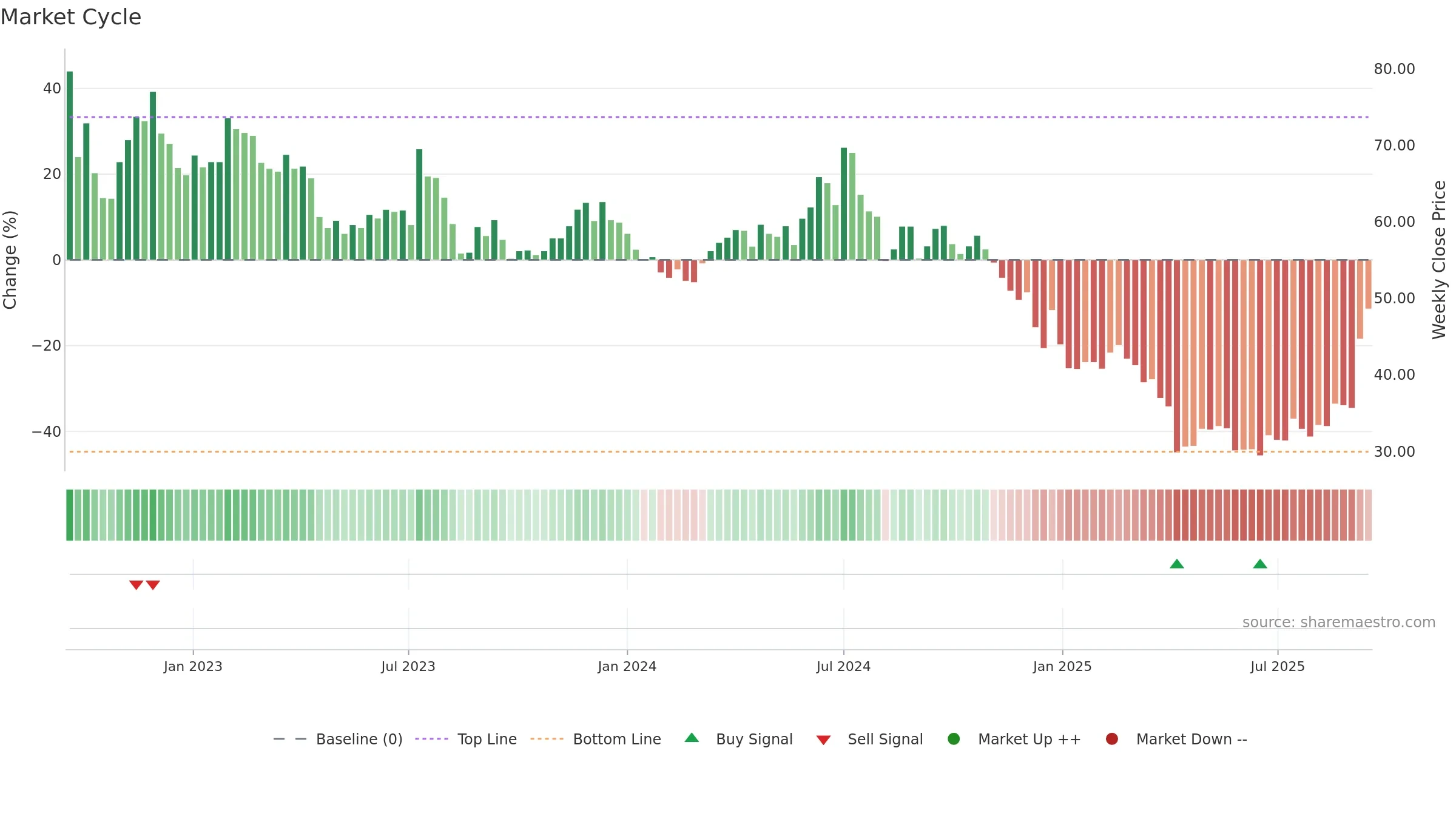Viewport: 1456px width, 819px height.
Task: Click the green Buy Signal triangle in legend
Action: [692, 738]
